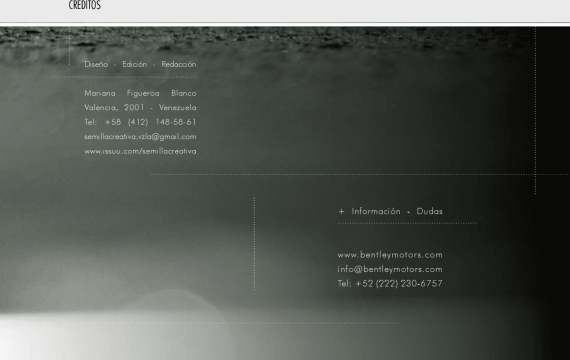Click the 'Valencia, 2001 - Venezuela' line

click(140, 108)
